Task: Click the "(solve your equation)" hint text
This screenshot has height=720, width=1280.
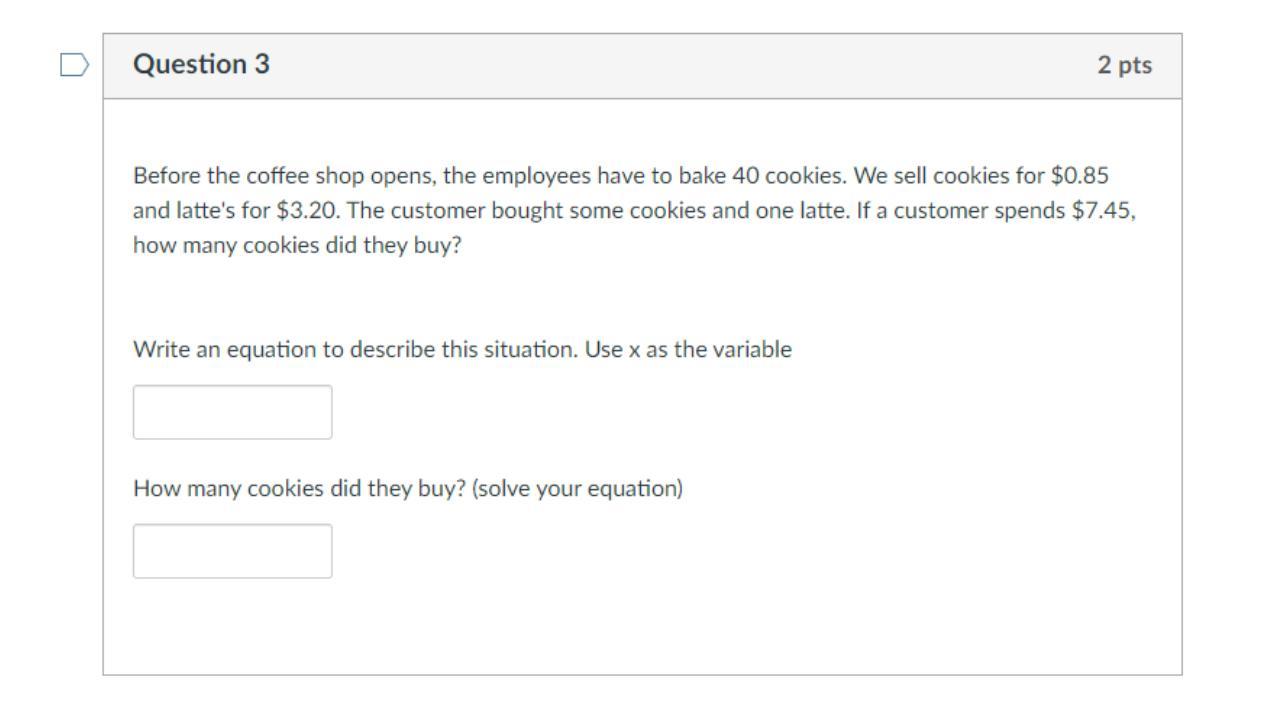Action: 577,489
